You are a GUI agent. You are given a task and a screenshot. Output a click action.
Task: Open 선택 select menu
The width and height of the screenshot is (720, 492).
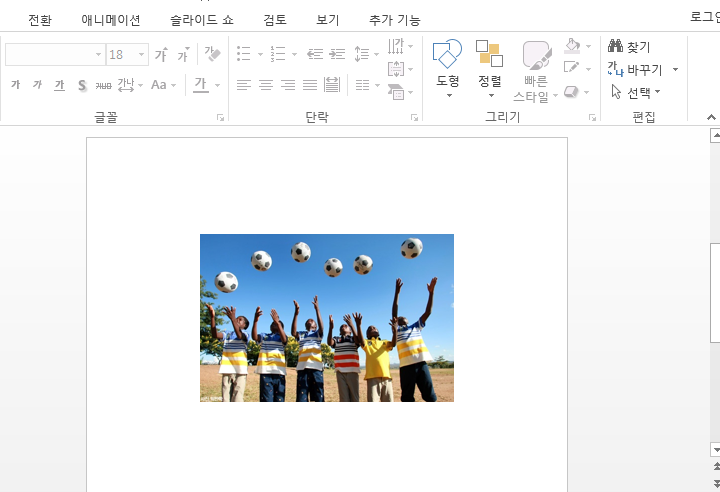pyautogui.click(x=636, y=92)
